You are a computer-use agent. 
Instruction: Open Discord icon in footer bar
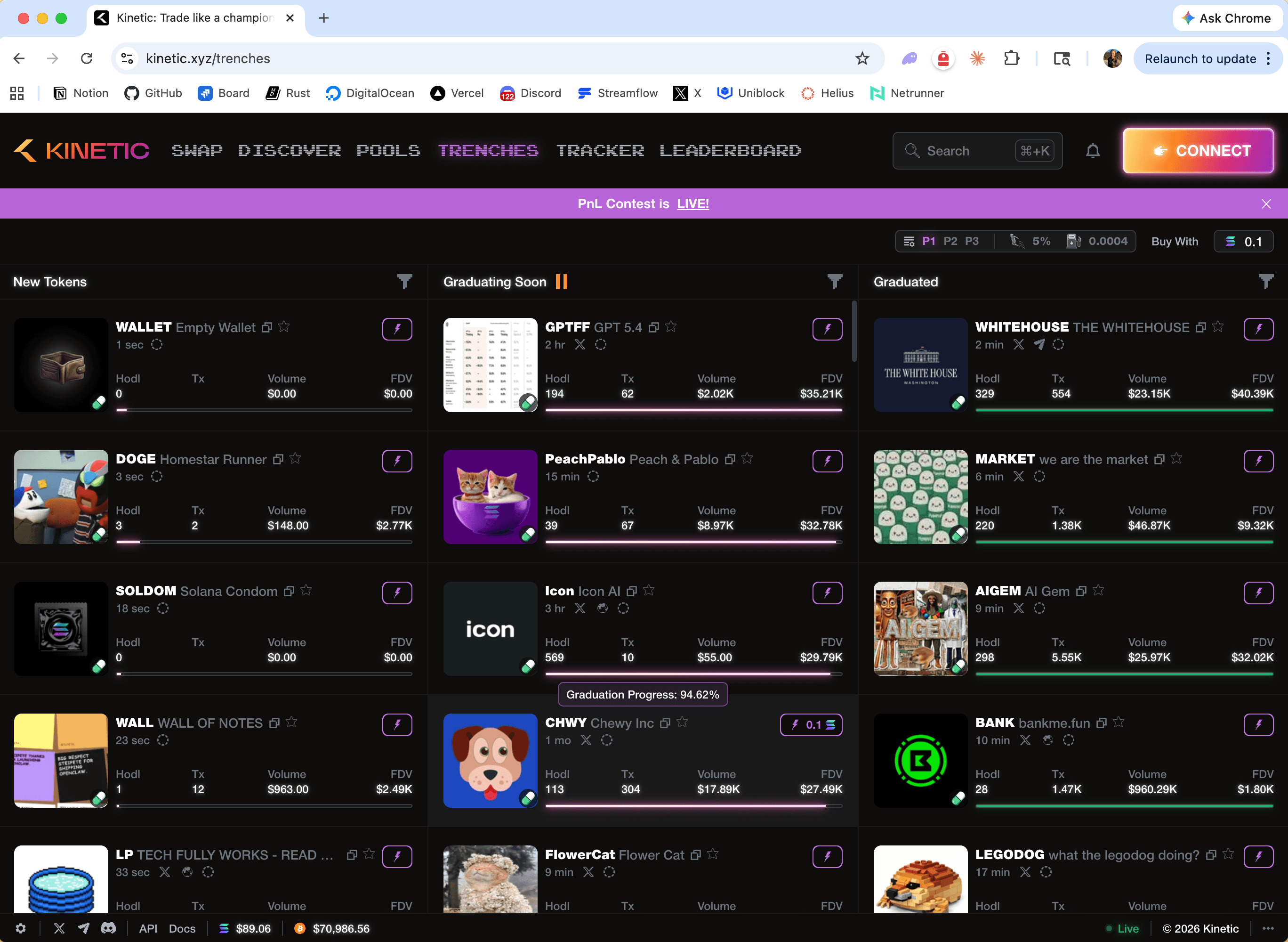(x=108, y=928)
